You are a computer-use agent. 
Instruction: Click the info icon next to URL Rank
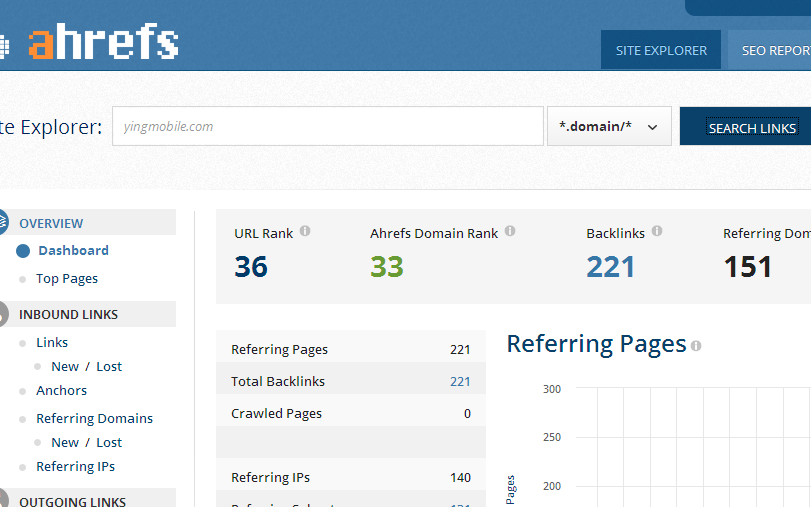click(305, 231)
